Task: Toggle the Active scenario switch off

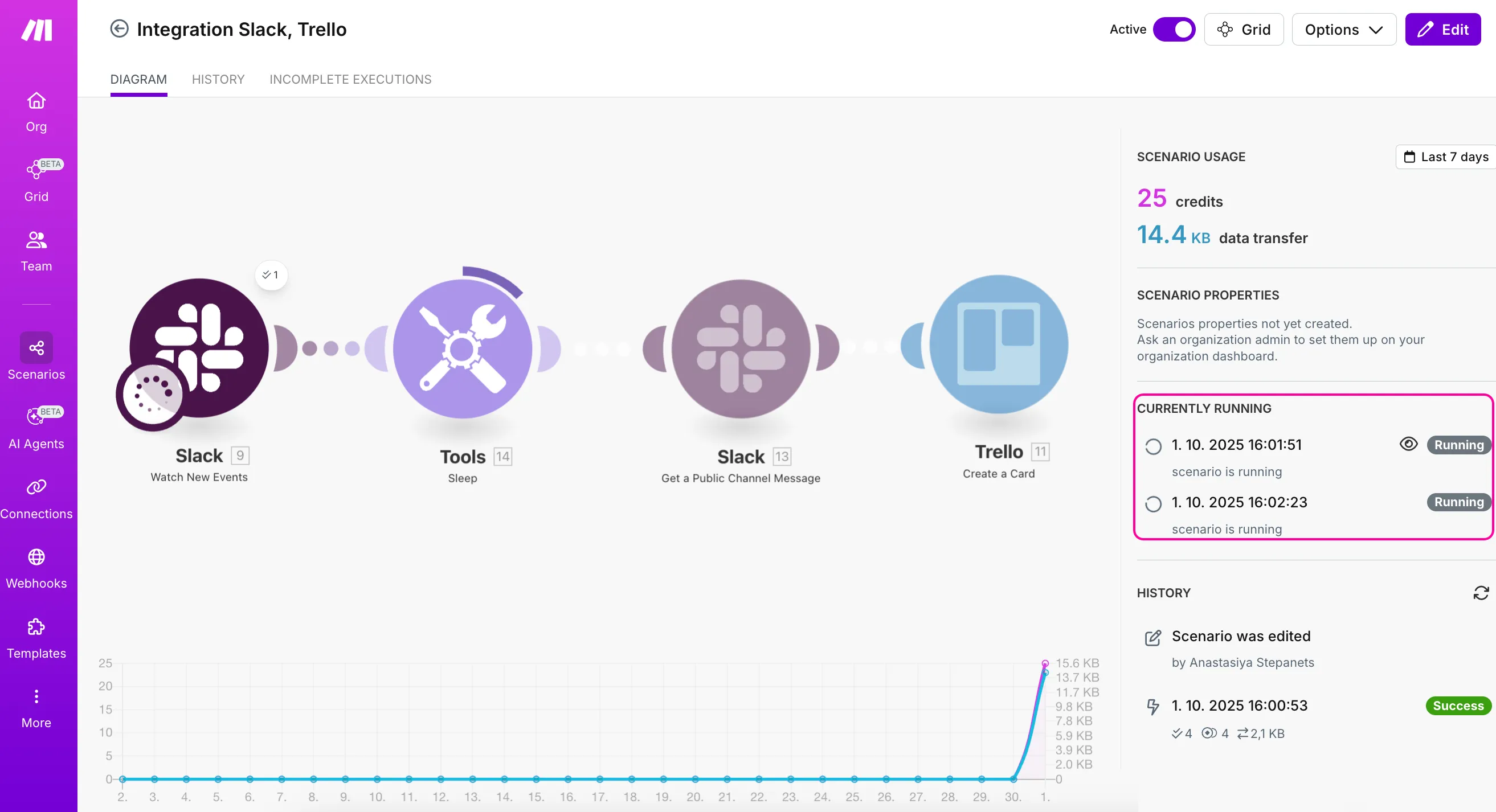Action: 1174,30
